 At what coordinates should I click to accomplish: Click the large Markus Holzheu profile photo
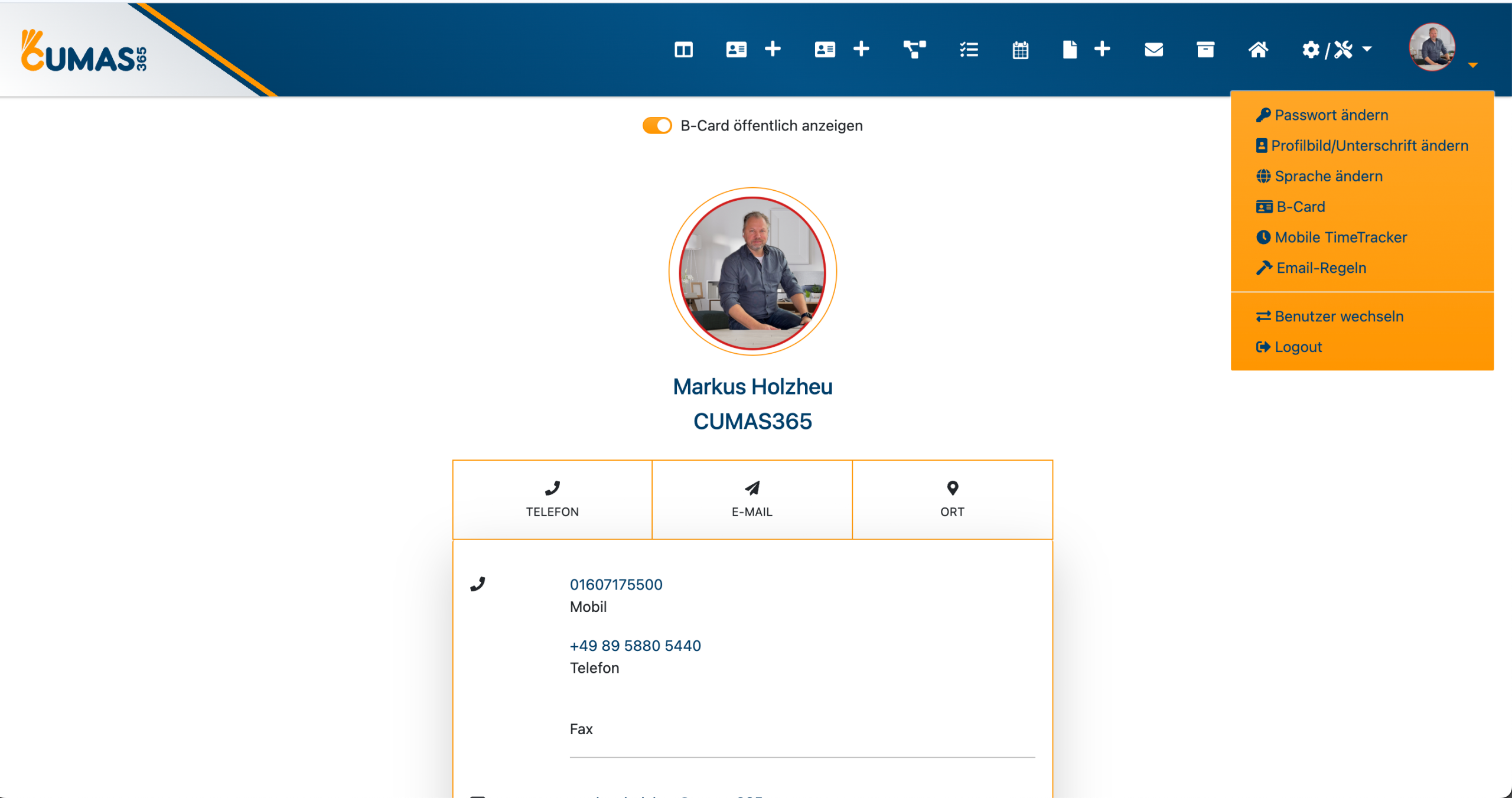752,272
